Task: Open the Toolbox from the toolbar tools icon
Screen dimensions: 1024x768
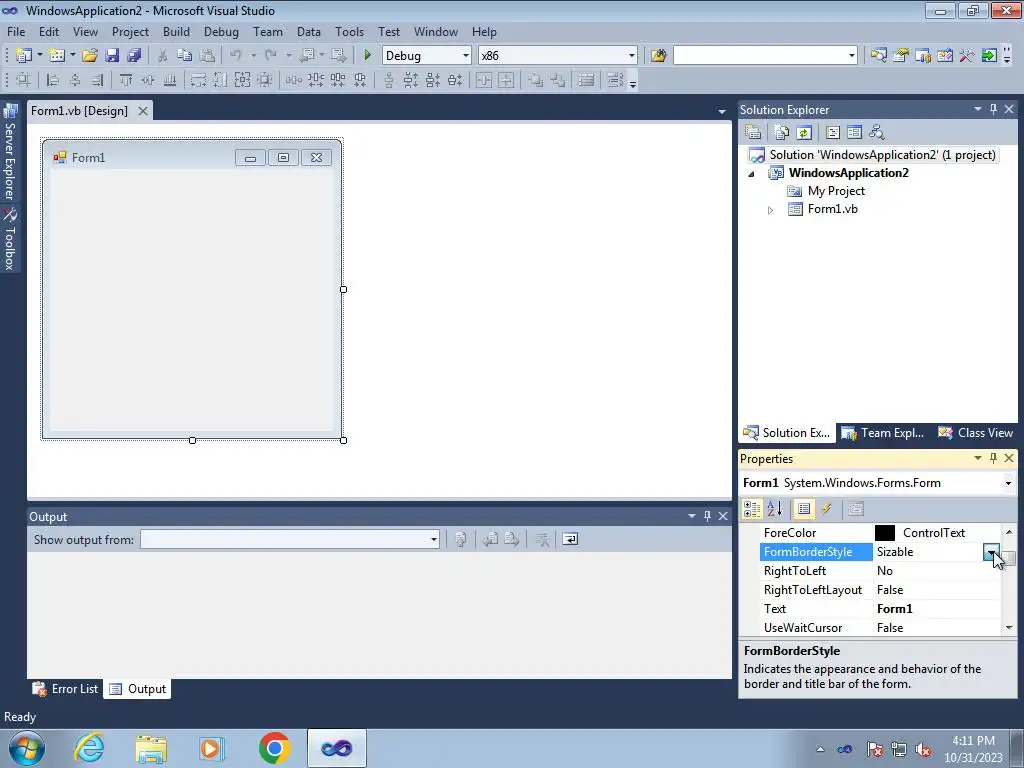Action: click(967, 56)
